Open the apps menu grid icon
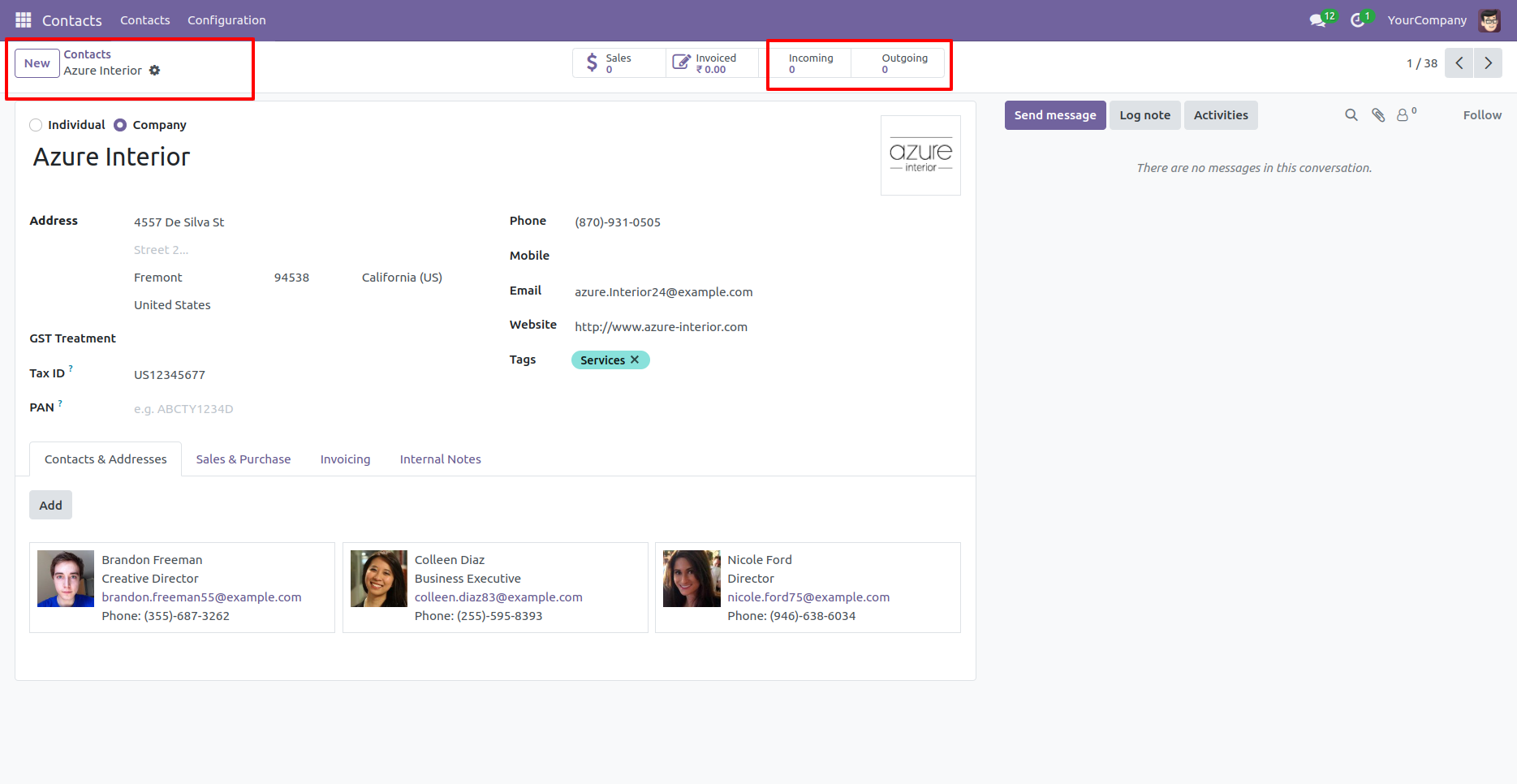The height and width of the screenshot is (784, 1517). (24, 19)
